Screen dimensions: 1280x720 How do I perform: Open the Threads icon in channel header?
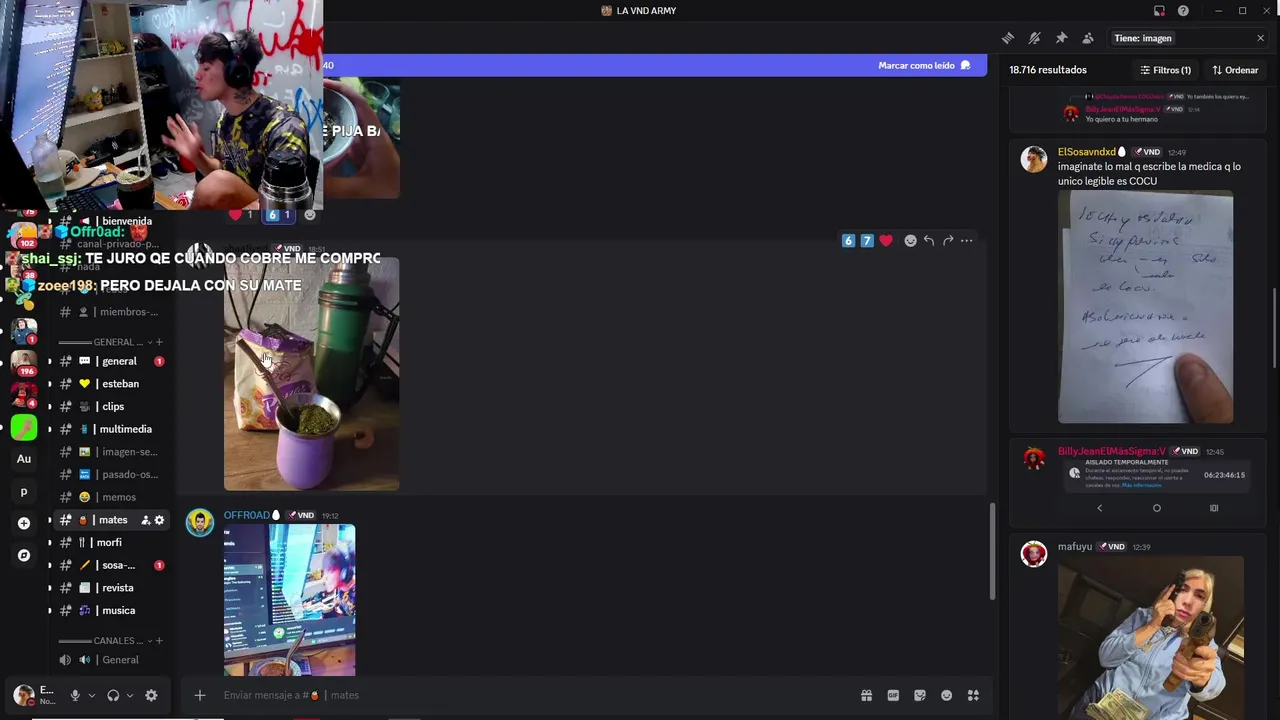(1008, 38)
